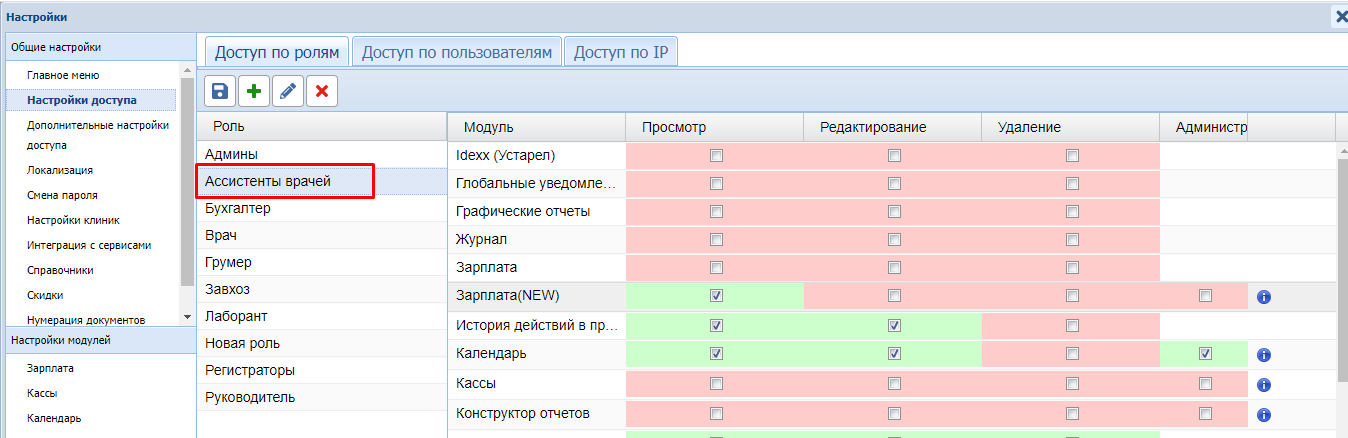The image size is (1348, 438).
Task: Select the Бухгалтер role
Action: (x=238, y=209)
